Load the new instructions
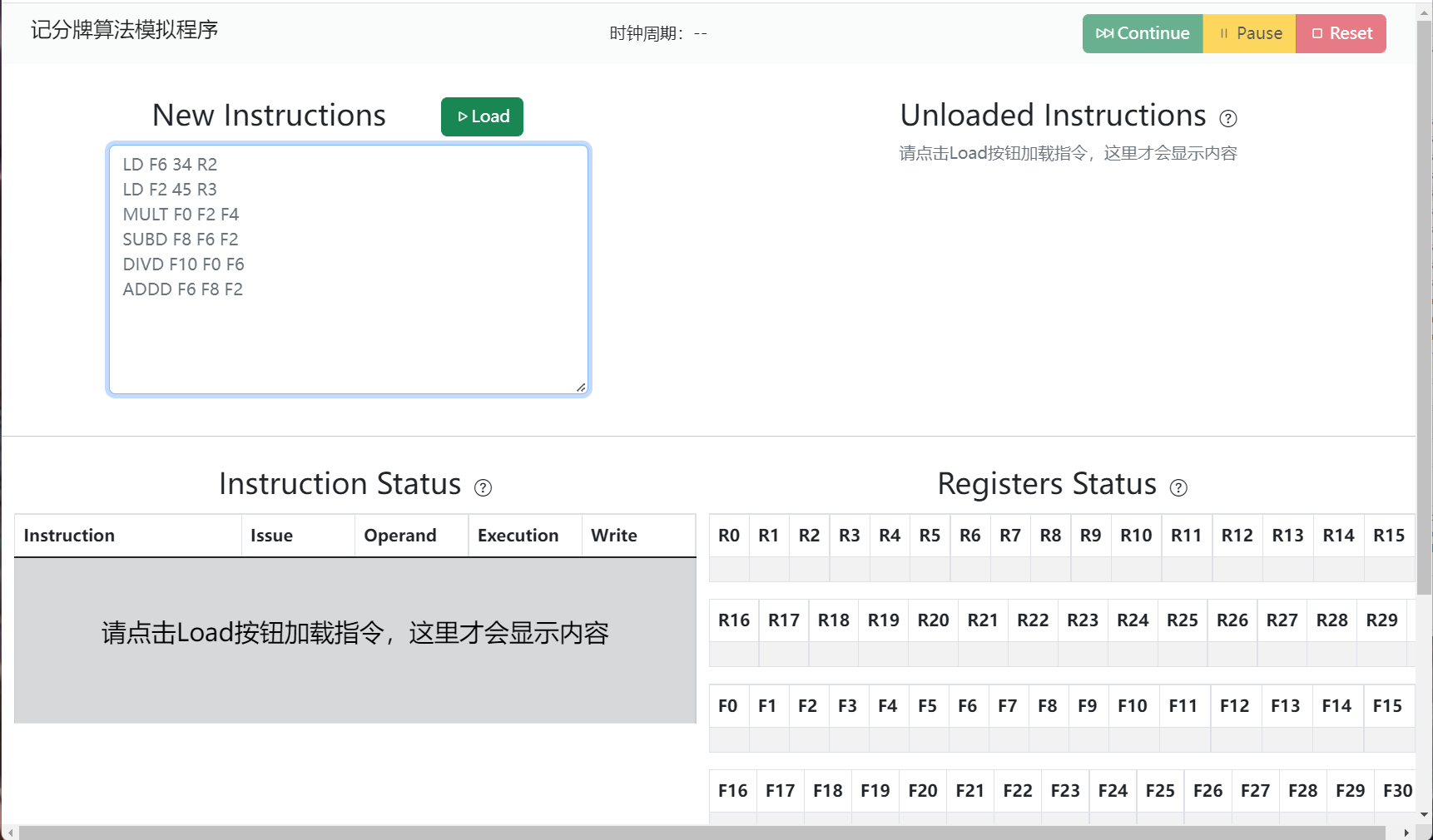Viewport: 1433px width, 840px height. pyautogui.click(x=482, y=116)
